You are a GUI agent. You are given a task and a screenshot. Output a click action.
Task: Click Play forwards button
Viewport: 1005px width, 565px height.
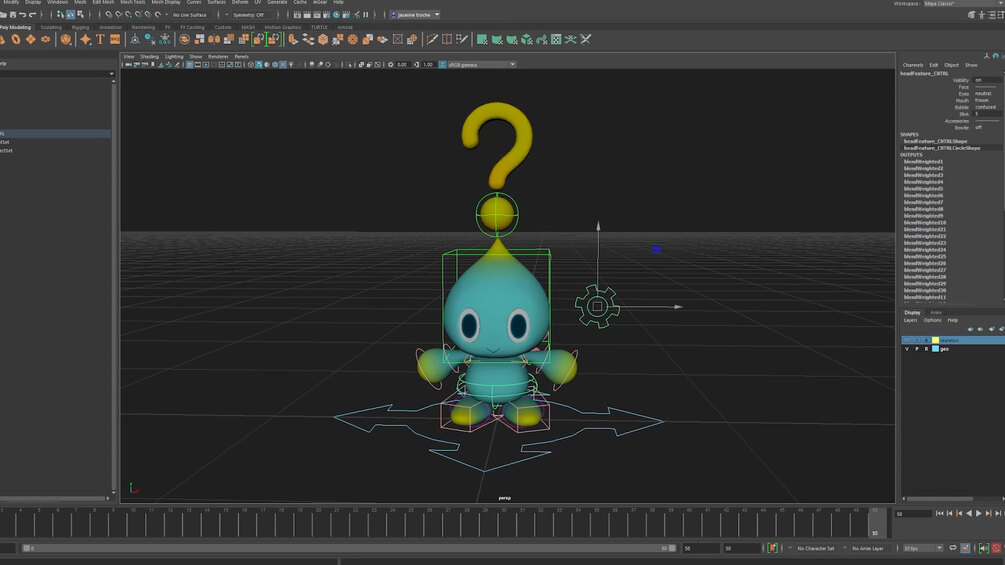(x=979, y=513)
